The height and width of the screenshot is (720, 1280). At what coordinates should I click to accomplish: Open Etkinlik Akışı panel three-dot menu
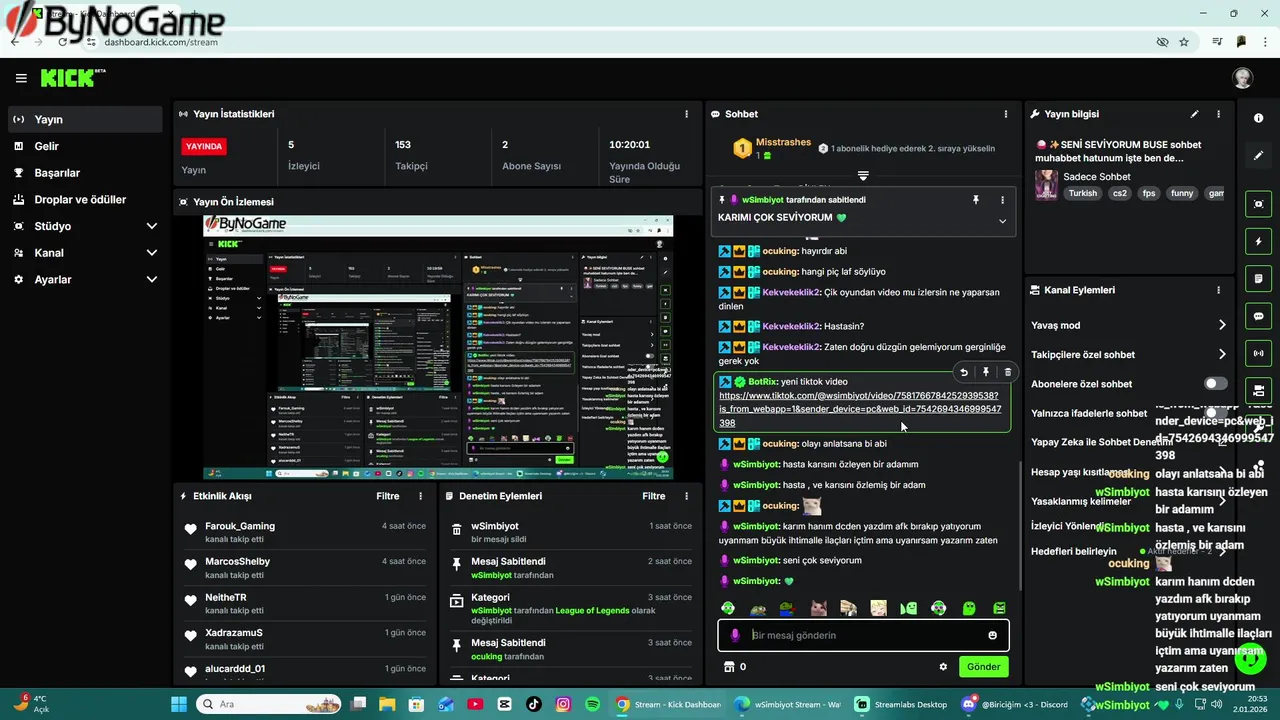click(420, 496)
